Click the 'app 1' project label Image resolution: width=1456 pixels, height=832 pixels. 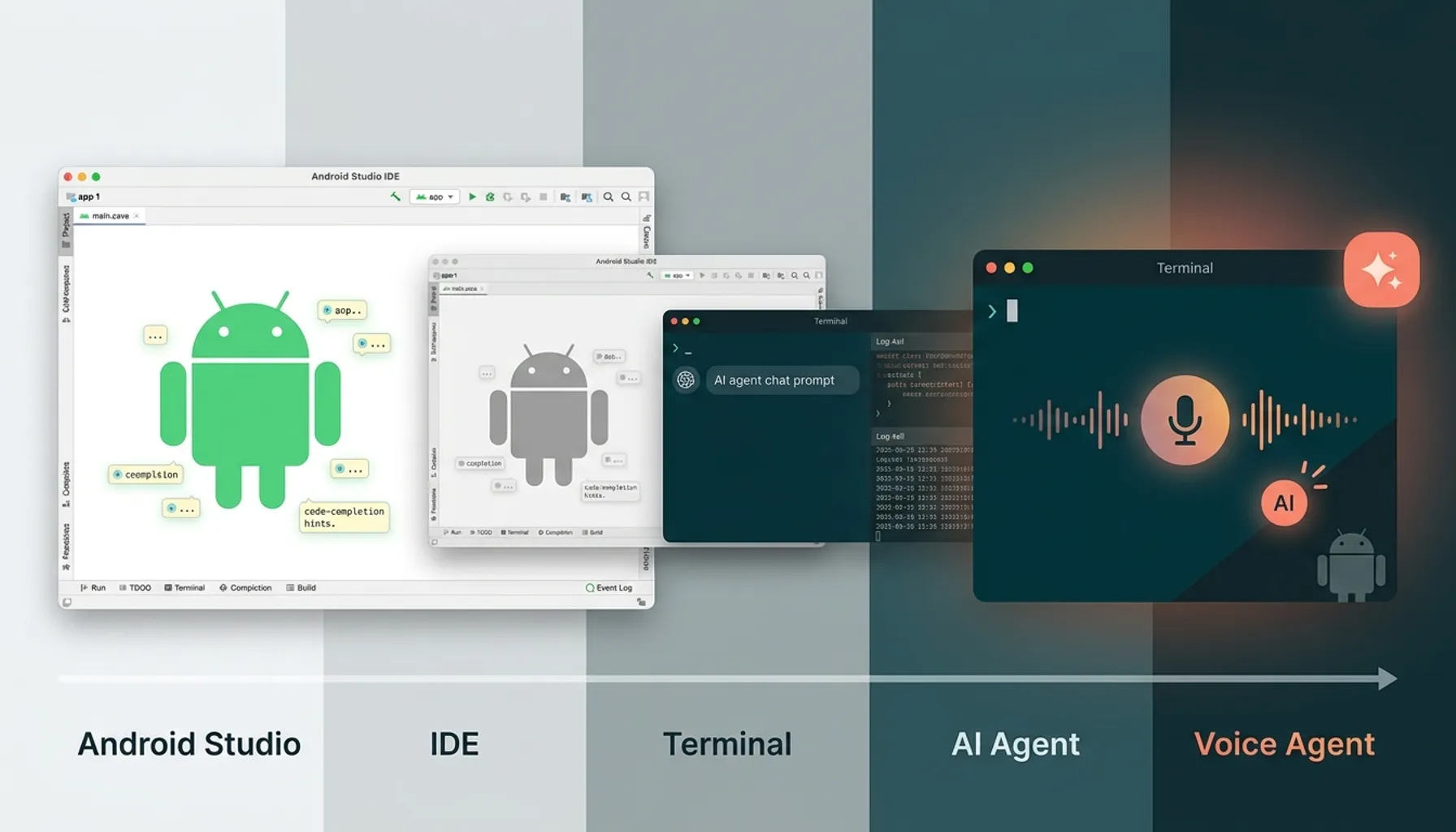pos(83,197)
